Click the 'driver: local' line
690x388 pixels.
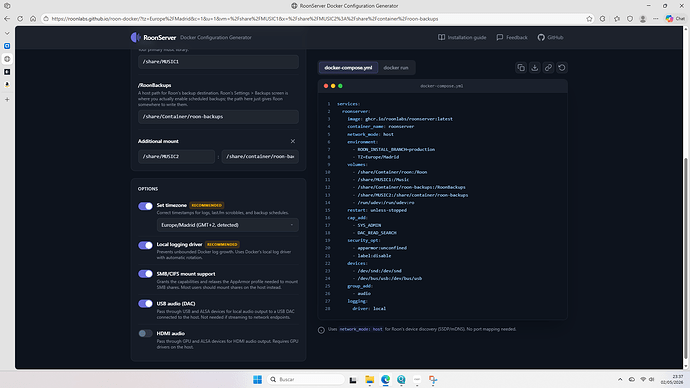[x=369, y=308]
